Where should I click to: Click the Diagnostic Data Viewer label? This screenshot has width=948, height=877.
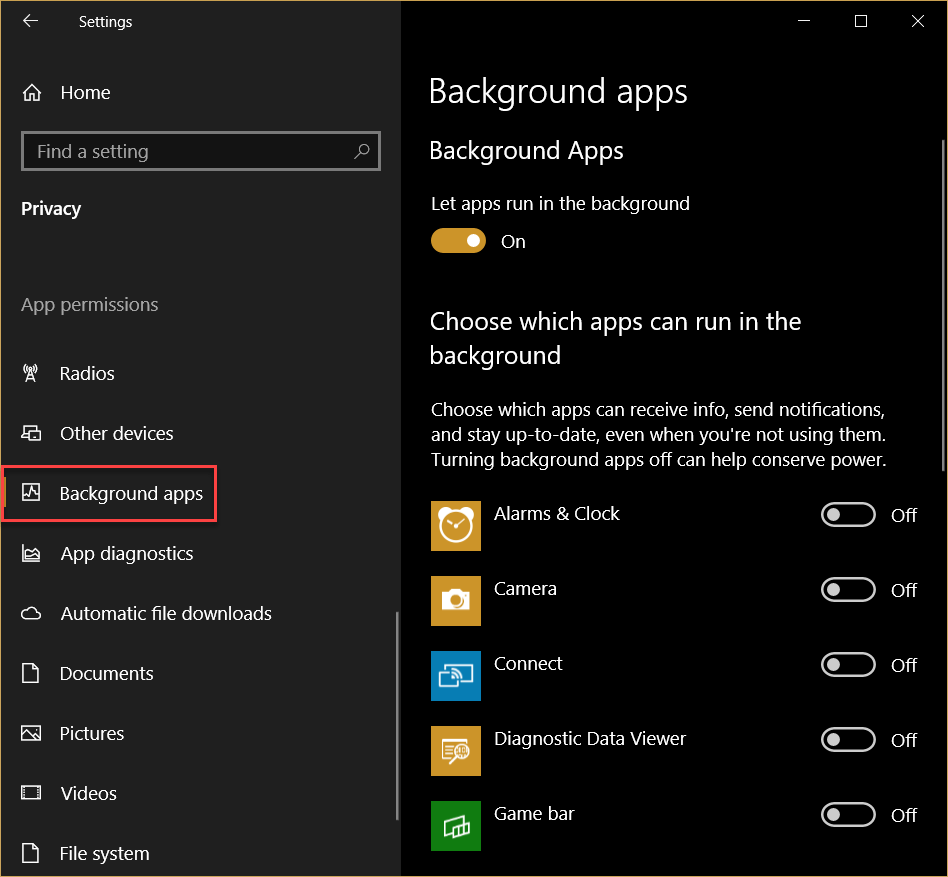(589, 739)
